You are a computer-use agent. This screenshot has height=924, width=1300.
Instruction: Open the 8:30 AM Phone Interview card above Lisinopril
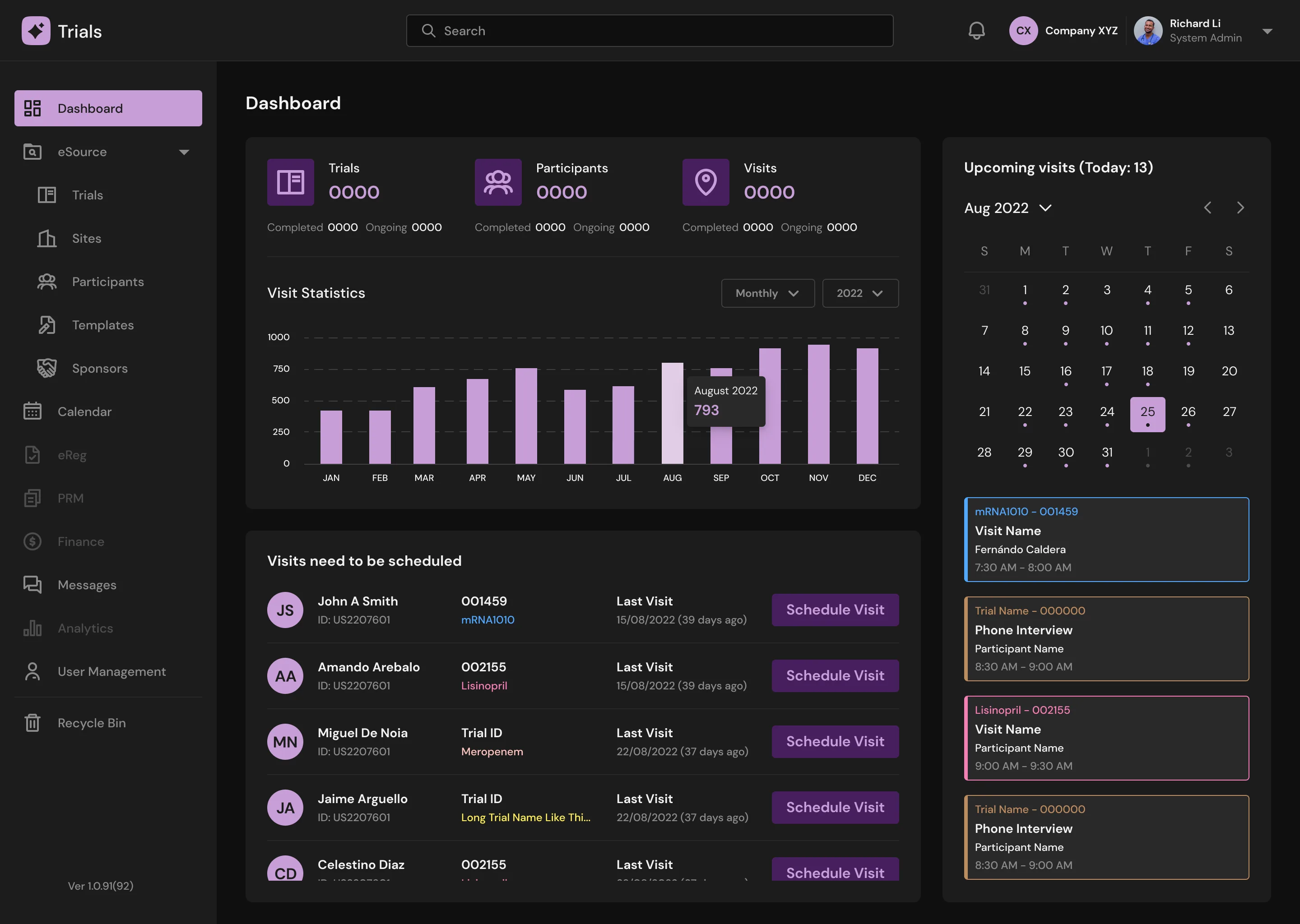pos(1106,639)
